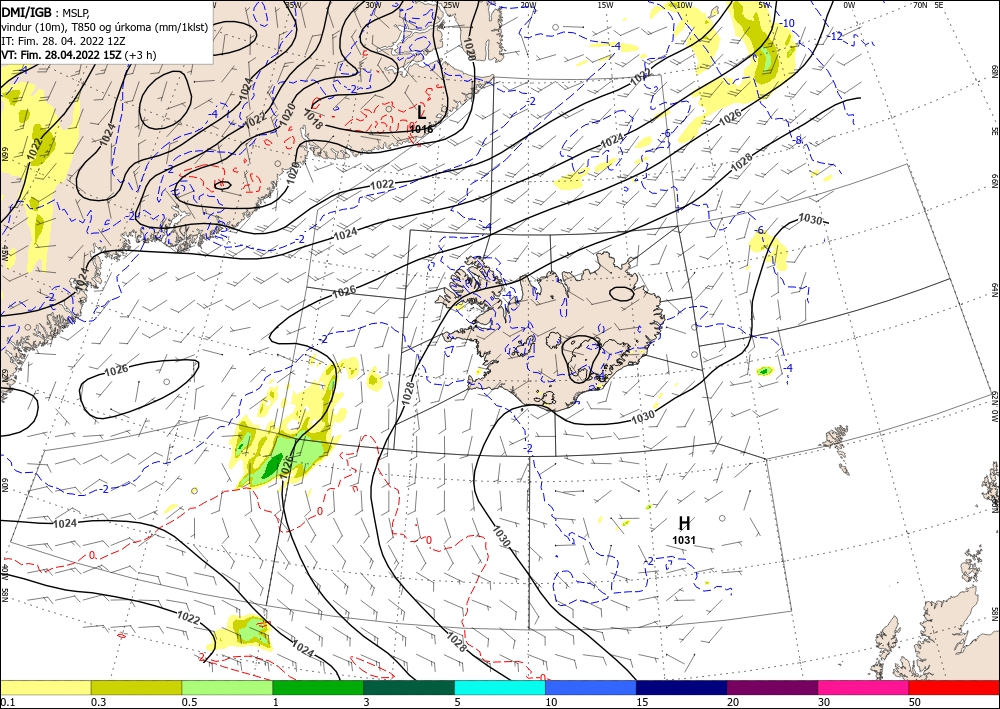Screen dimensions: 1000x709
Task: Click the 0W longitude label at top
Action: tap(849, 5)
